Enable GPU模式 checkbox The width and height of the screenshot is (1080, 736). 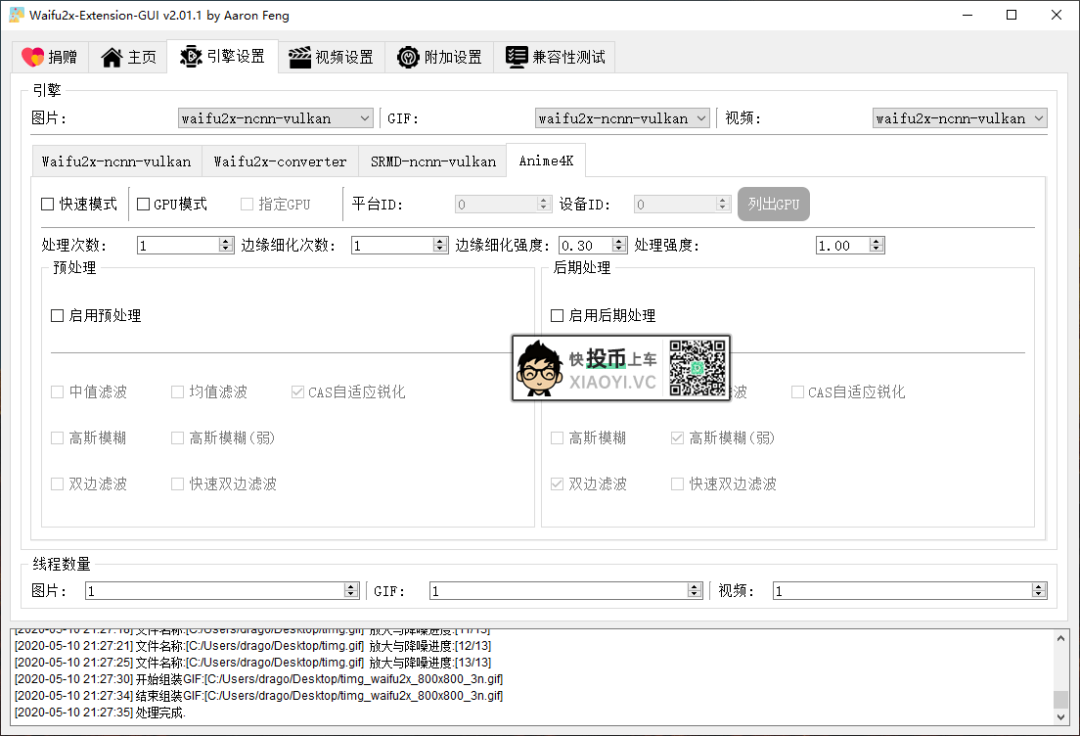pos(141,204)
